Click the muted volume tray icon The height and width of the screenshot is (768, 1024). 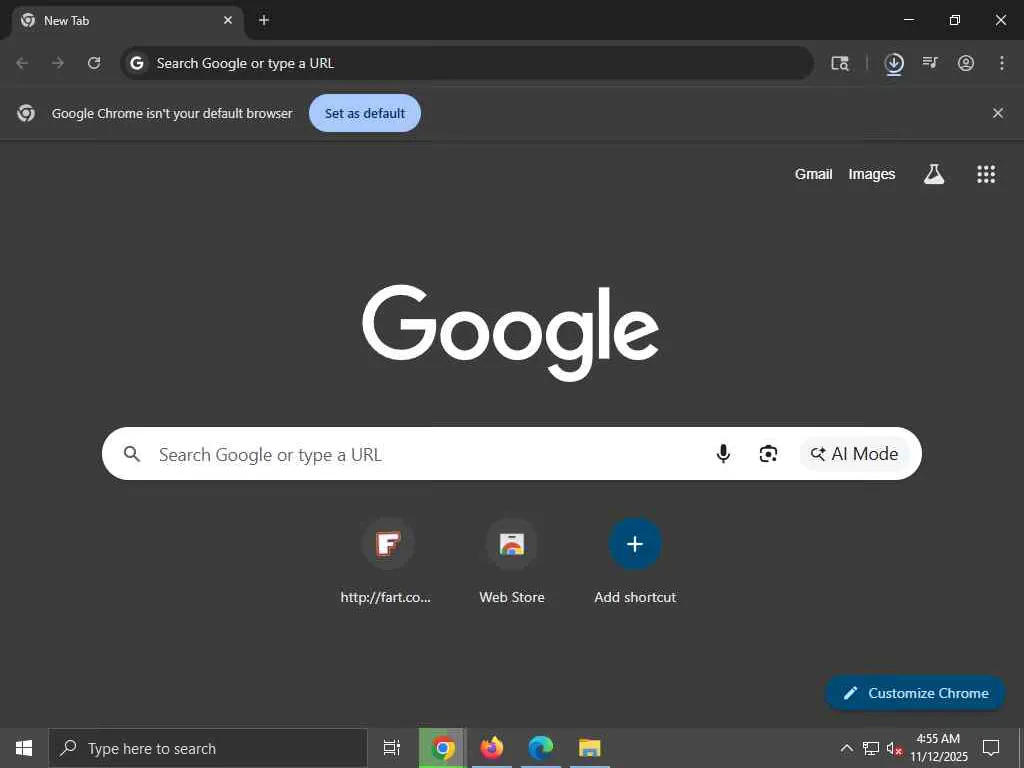pyautogui.click(x=894, y=748)
